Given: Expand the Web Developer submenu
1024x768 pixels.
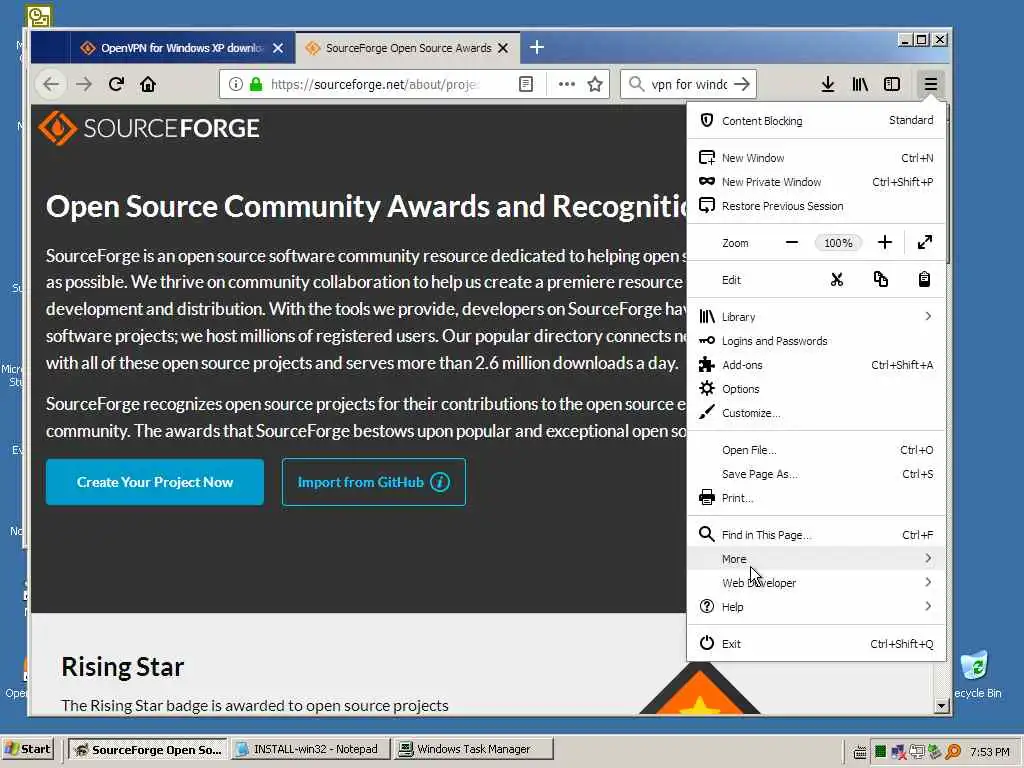Looking at the screenshot, I should click(x=816, y=583).
